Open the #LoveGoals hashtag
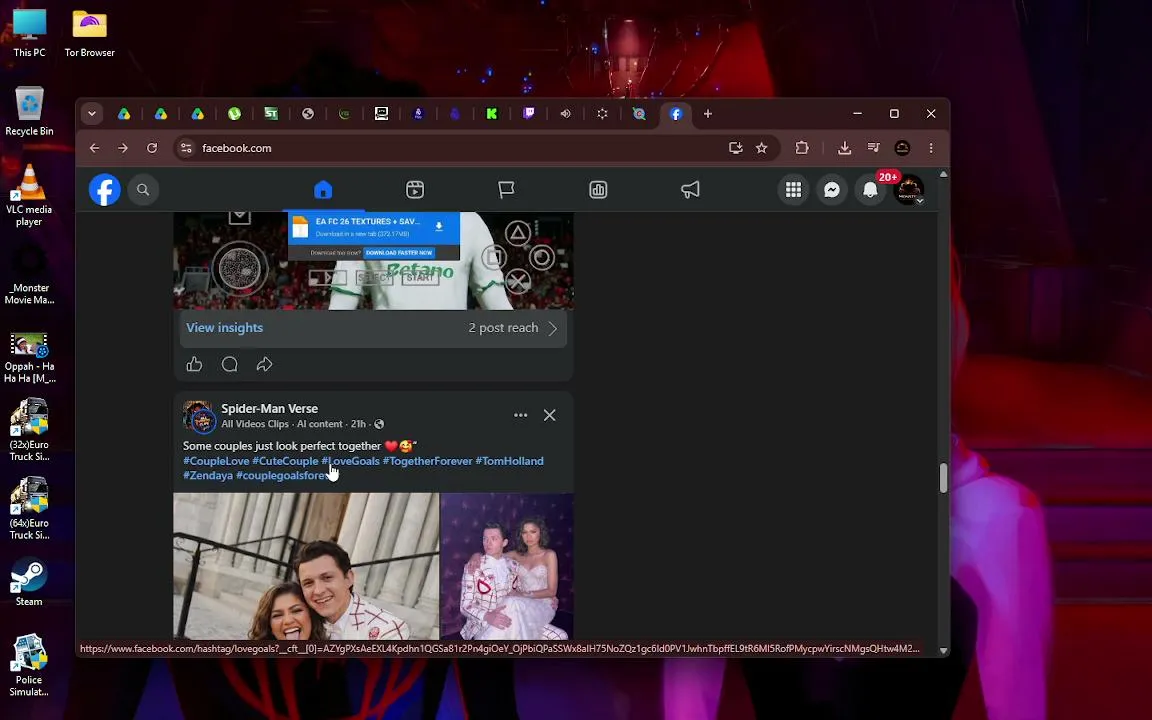The width and height of the screenshot is (1152, 720). pos(350,461)
